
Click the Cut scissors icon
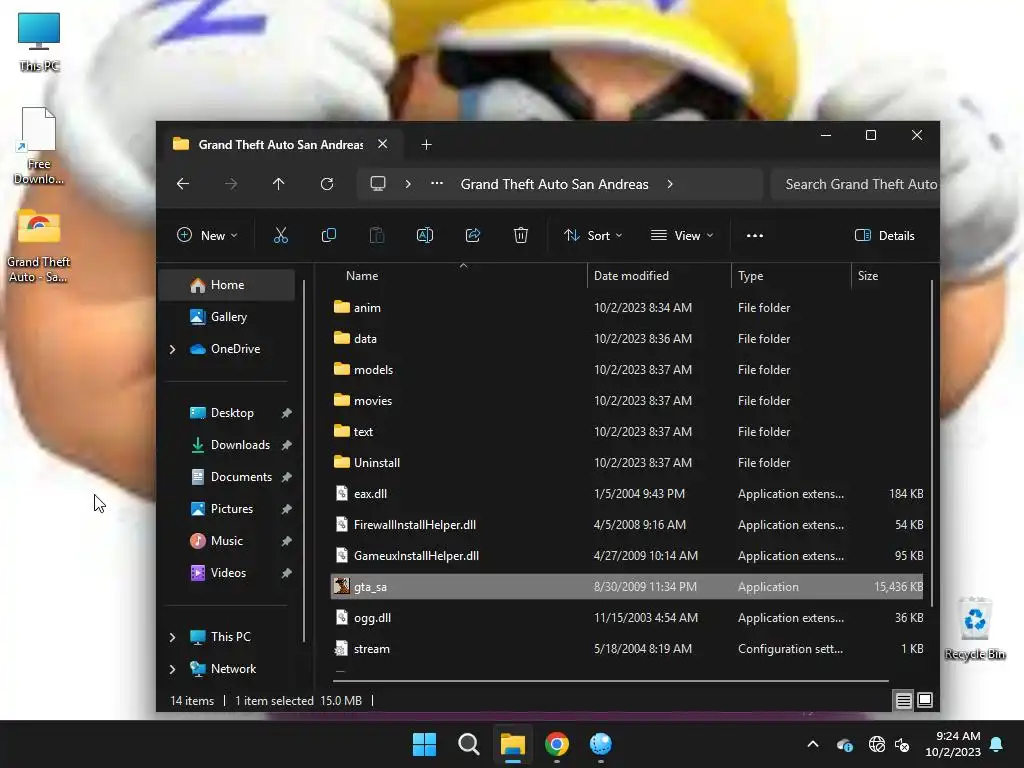click(281, 236)
